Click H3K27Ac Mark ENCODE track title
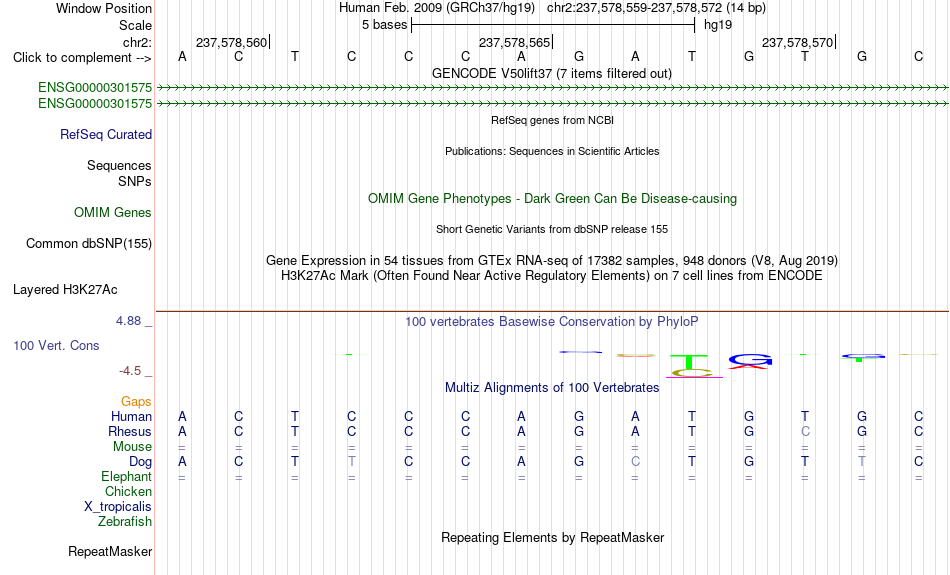 552,276
